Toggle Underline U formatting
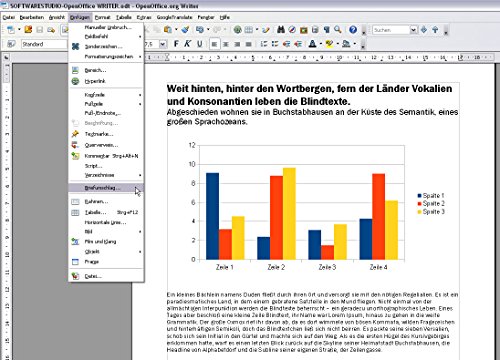 click(199, 44)
